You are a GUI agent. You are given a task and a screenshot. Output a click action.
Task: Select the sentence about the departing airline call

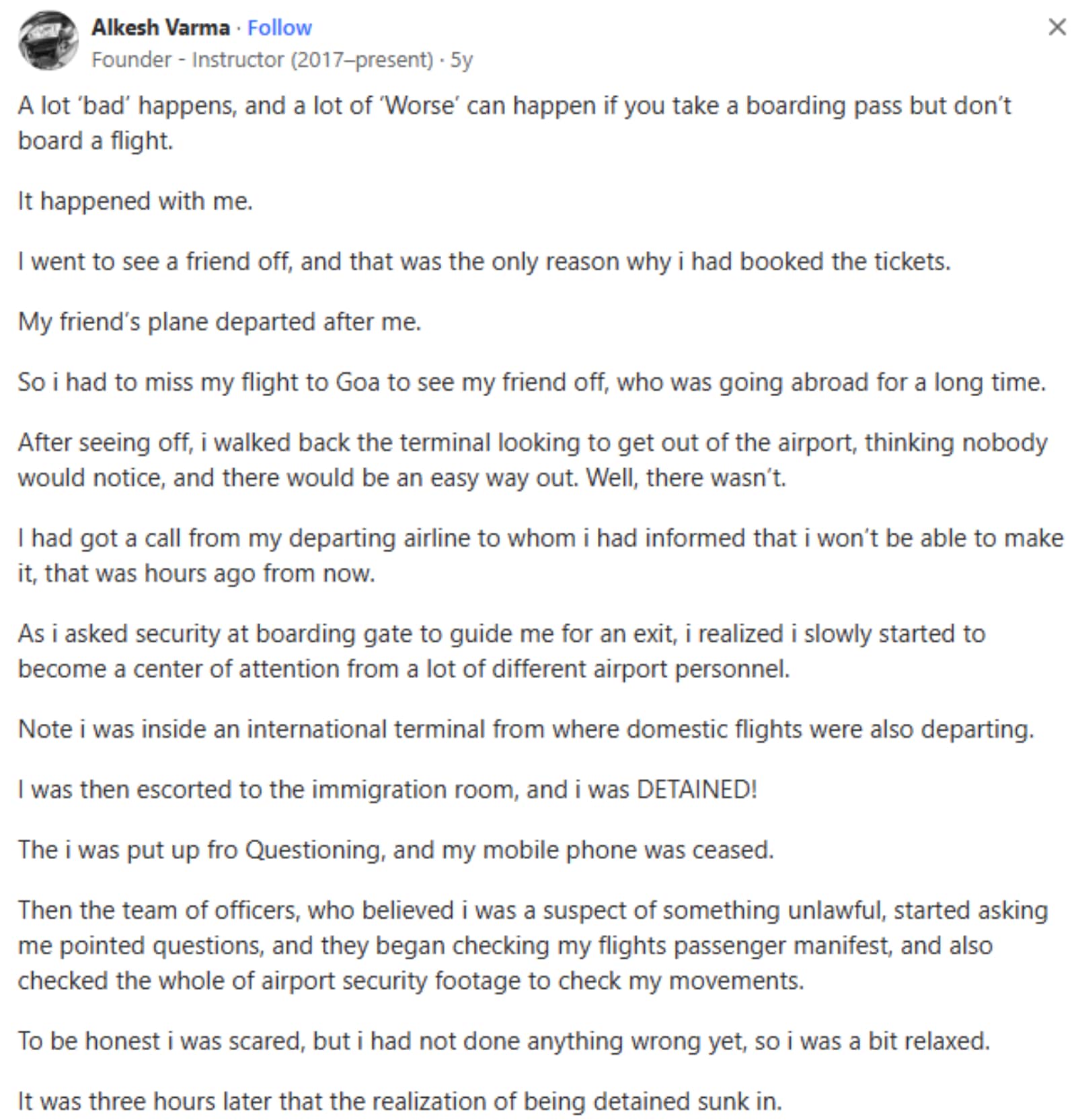coord(538,554)
